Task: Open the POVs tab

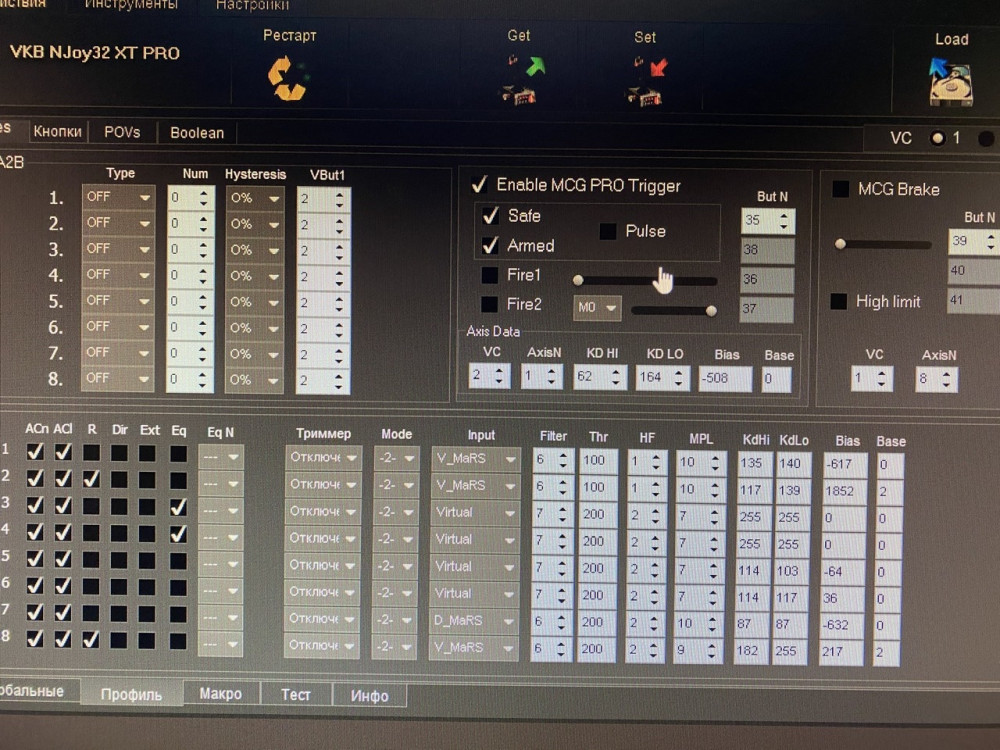Action: click(x=122, y=132)
